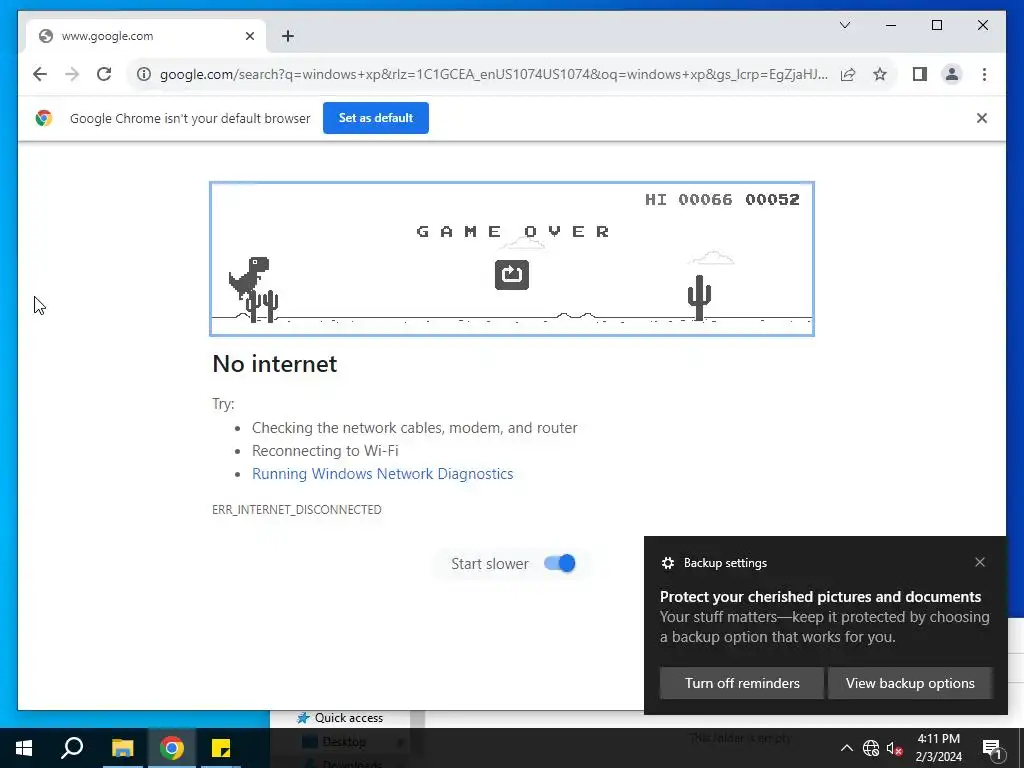Screen dimensions: 1024x768
Task: Click the Backup settings gear icon
Action: point(667,563)
